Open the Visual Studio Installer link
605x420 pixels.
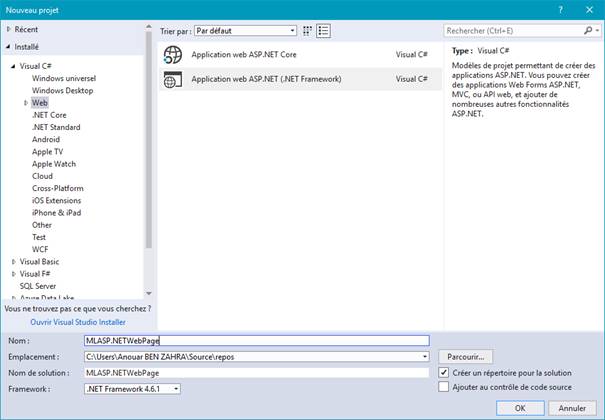coord(78,322)
